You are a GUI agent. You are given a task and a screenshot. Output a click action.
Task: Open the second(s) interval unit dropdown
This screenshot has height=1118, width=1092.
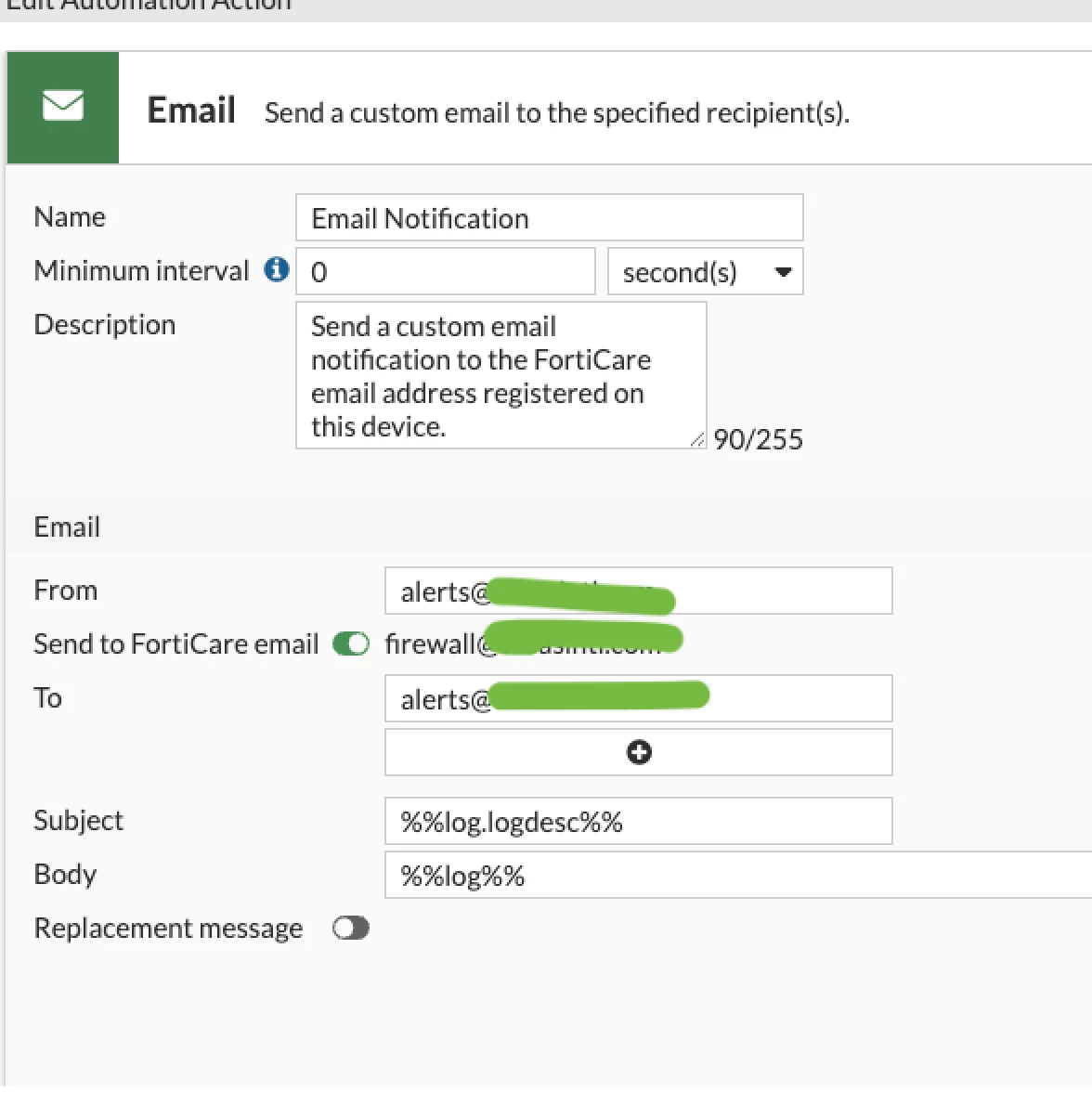click(x=706, y=272)
